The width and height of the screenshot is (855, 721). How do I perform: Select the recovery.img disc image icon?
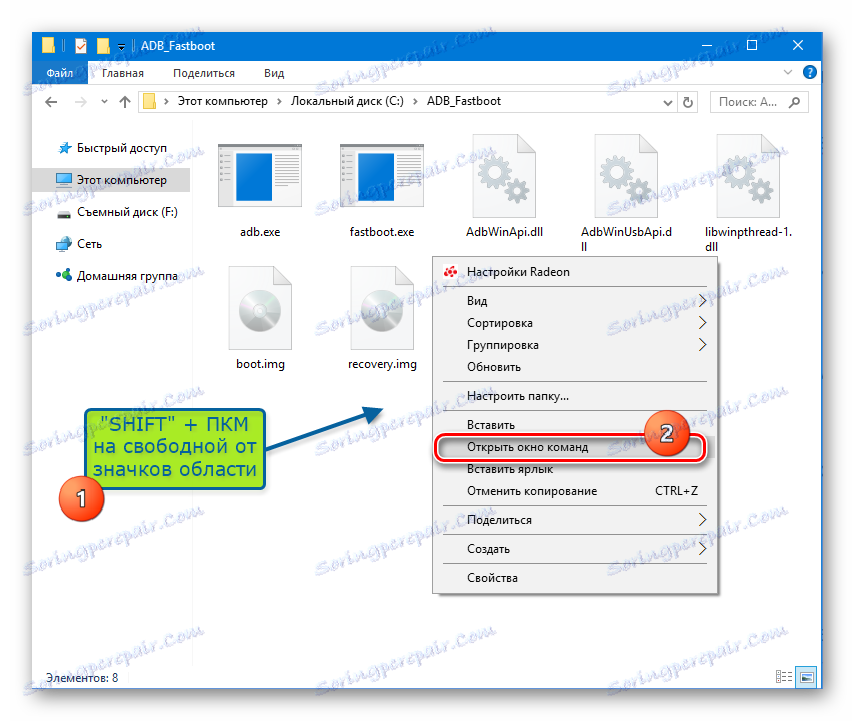pyautogui.click(x=382, y=308)
